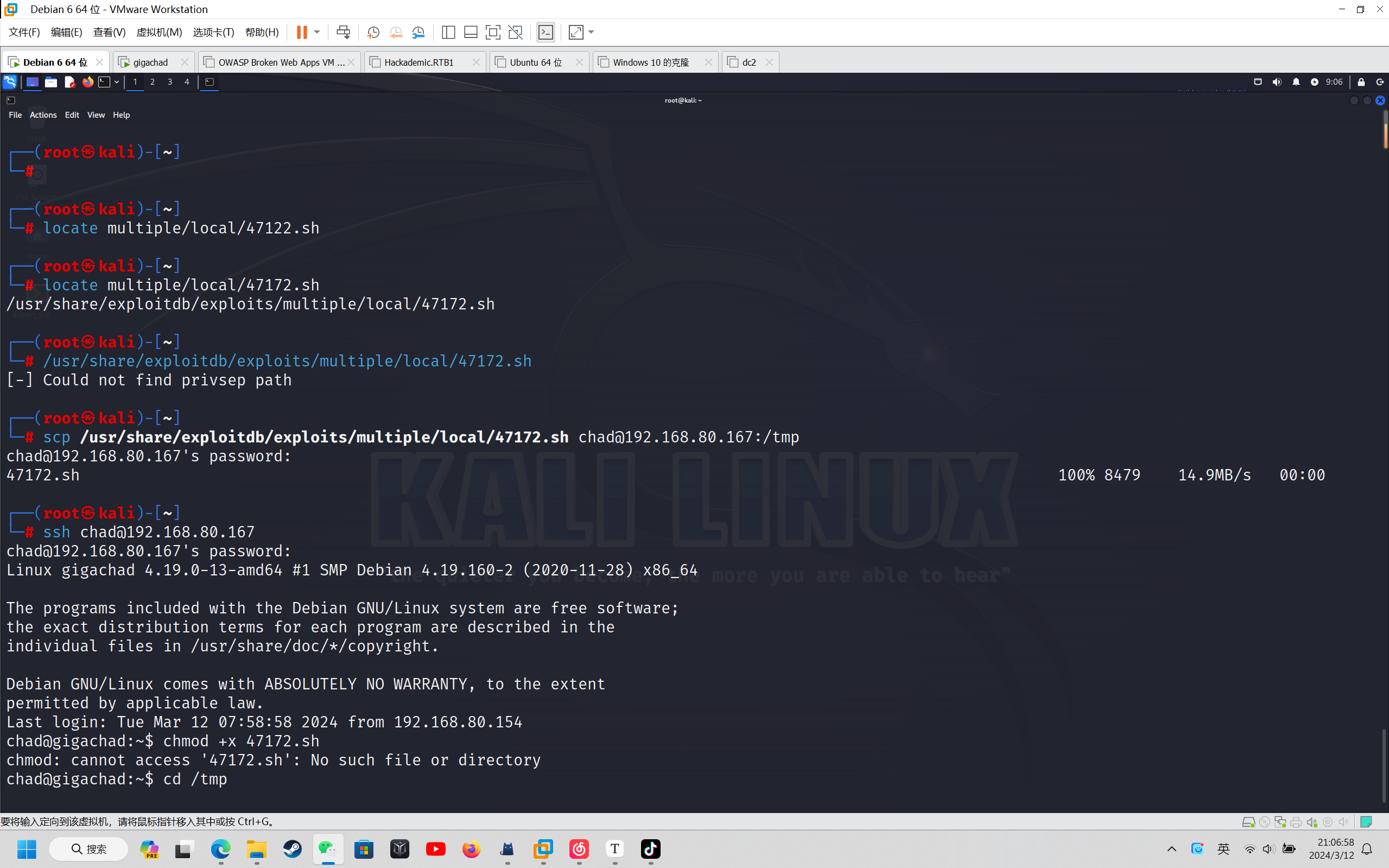This screenshot has height=868, width=1389.
Task: Open the Kali panel text editor icon
Action: [x=69, y=82]
